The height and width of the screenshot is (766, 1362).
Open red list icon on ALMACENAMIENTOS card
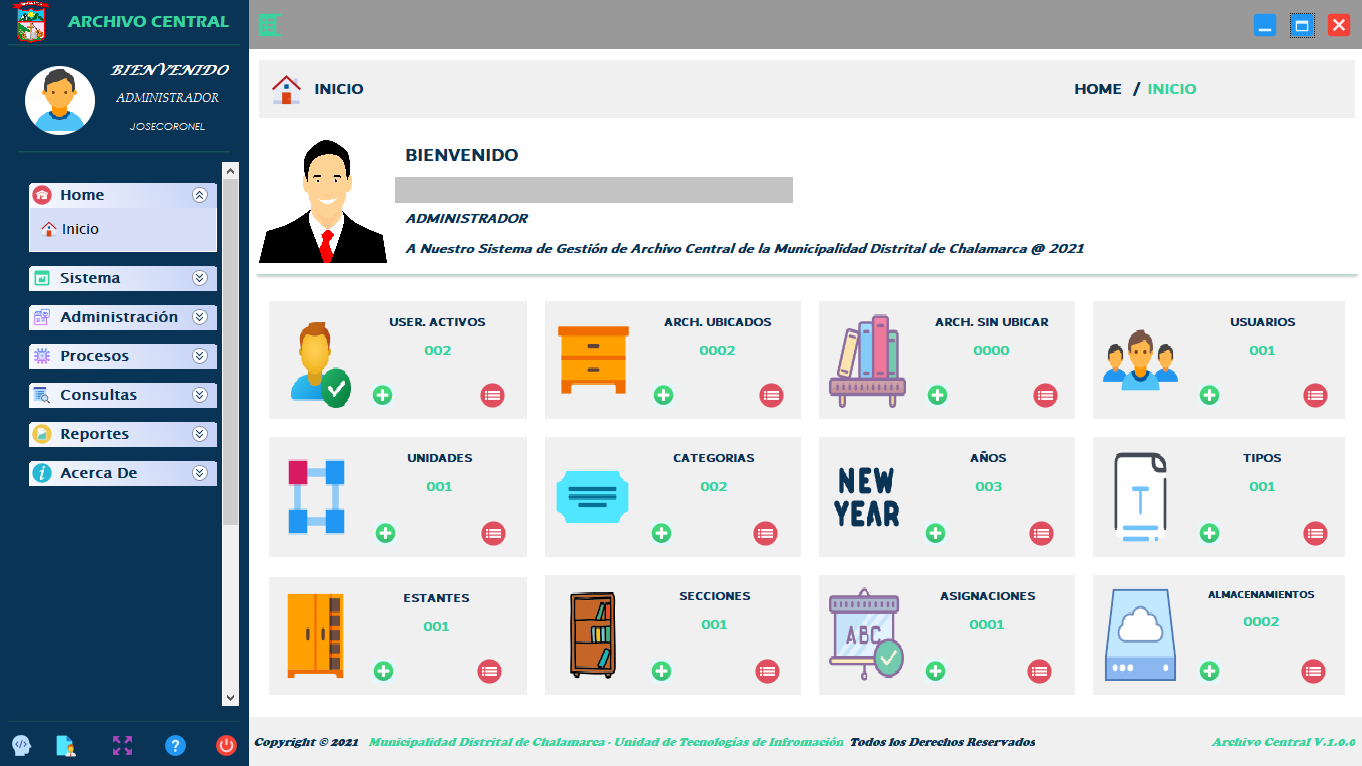1313,672
